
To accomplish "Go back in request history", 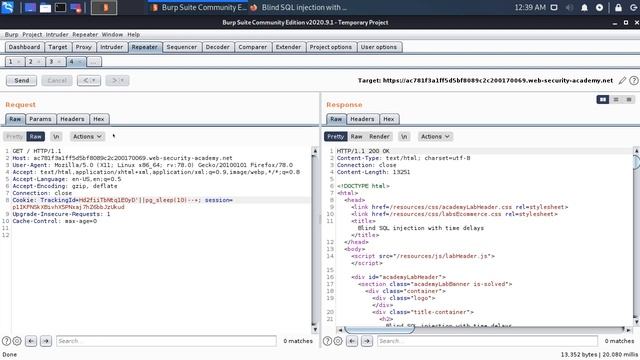I will pyautogui.click(x=89, y=80).
